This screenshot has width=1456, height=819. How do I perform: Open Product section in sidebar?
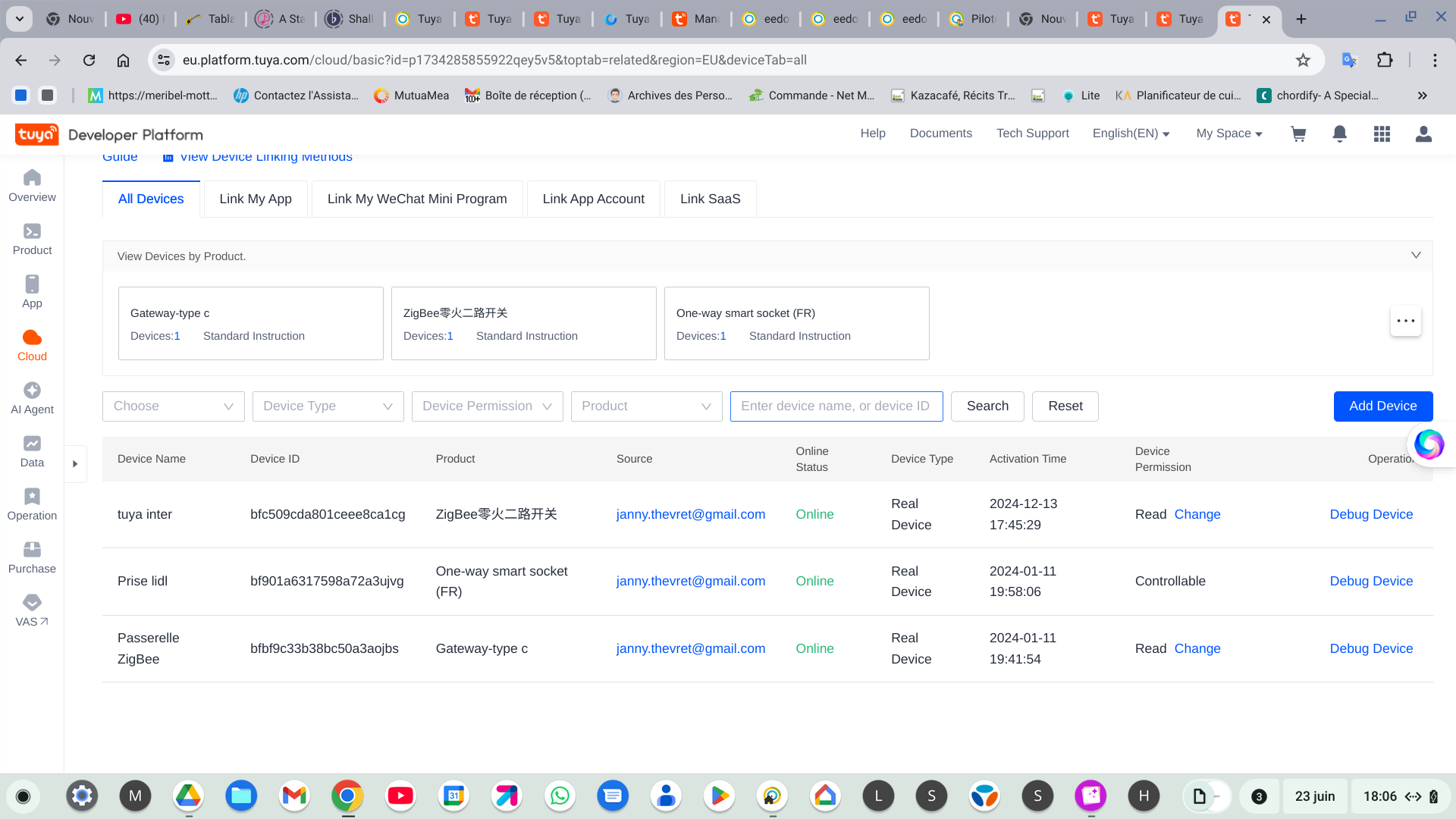coord(32,239)
